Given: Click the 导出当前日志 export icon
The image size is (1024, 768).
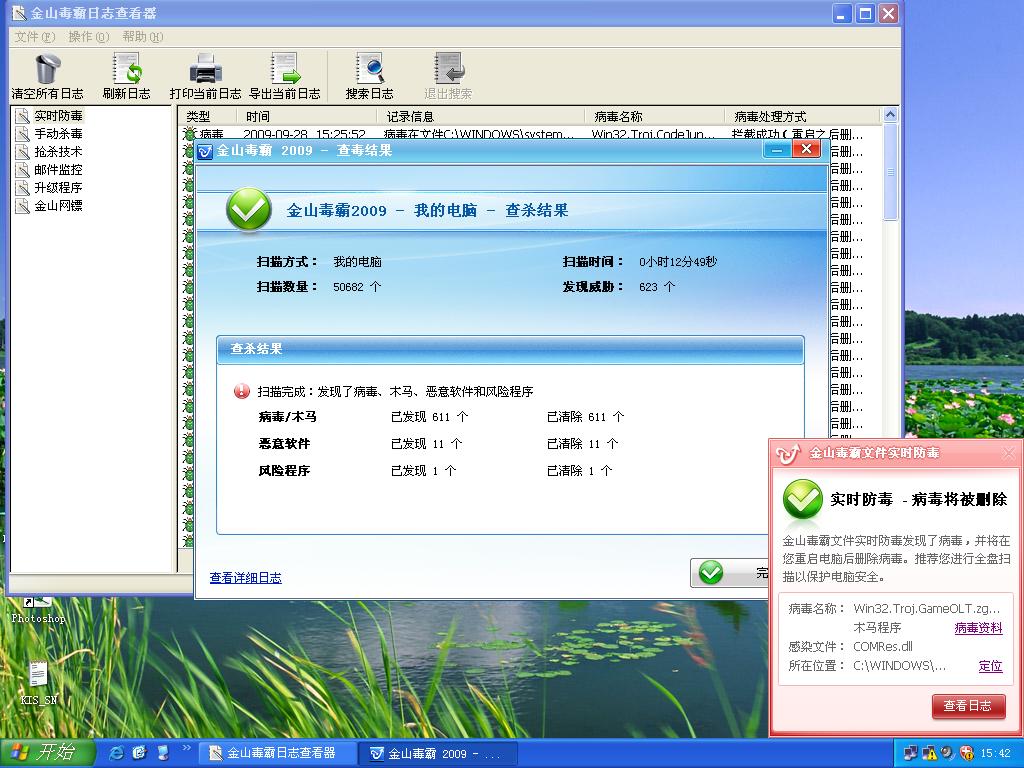Looking at the screenshot, I should click(x=285, y=69).
